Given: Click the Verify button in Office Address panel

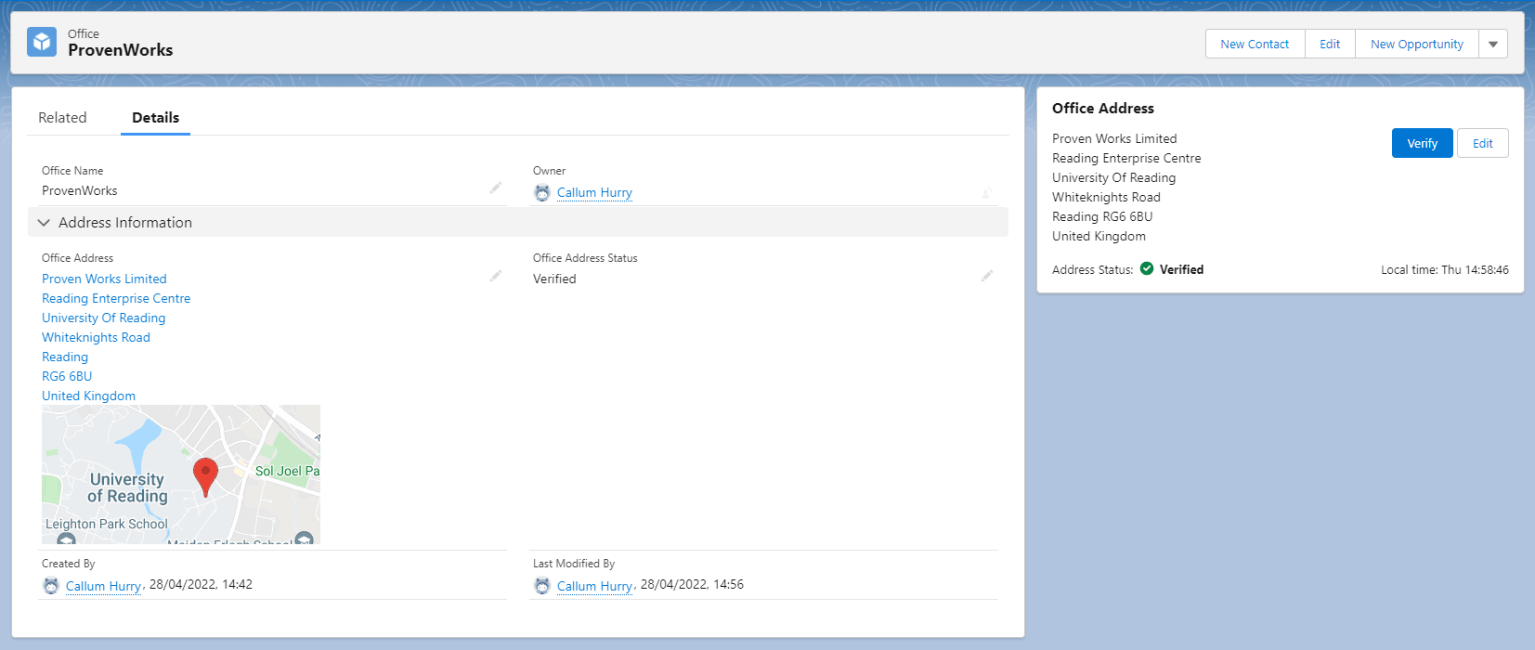Looking at the screenshot, I should [x=1421, y=143].
